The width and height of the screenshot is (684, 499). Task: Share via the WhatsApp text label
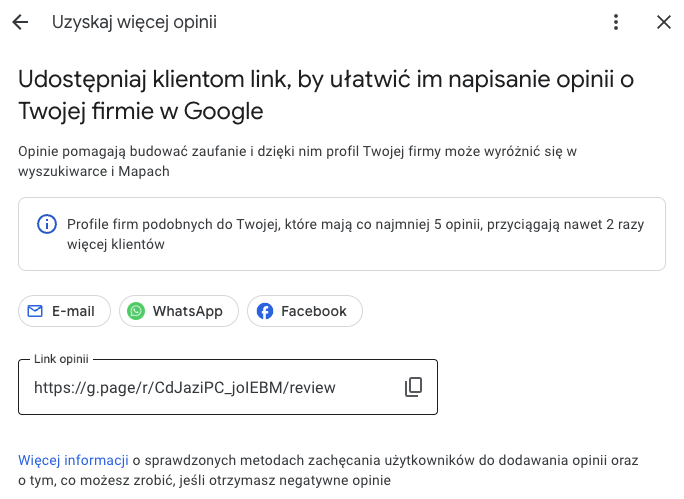[x=187, y=311]
